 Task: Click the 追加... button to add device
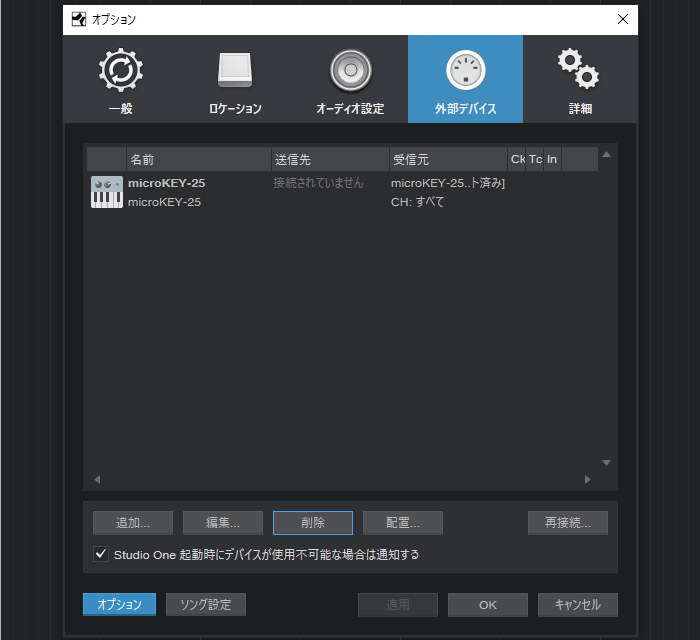[x=133, y=523]
